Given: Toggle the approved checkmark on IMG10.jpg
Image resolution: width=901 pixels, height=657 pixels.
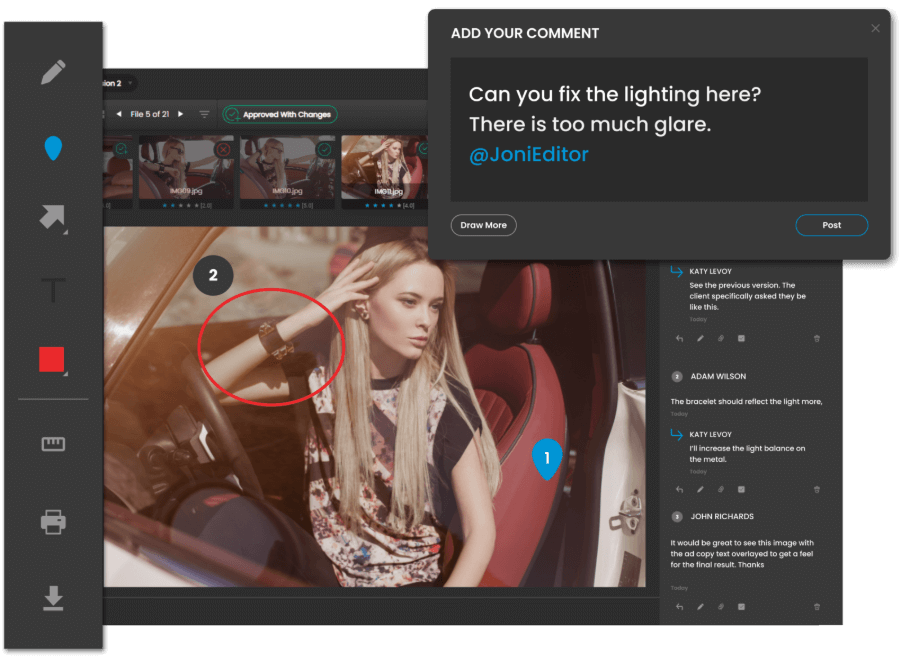Looking at the screenshot, I should click(x=324, y=148).
